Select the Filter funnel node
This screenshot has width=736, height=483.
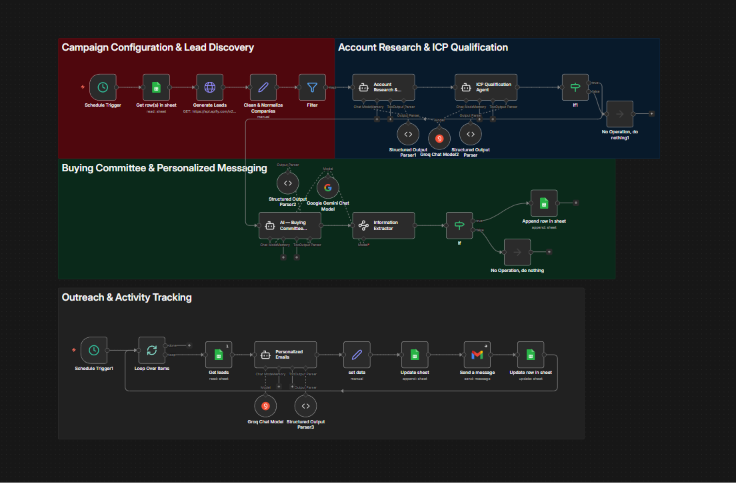click(312, 87)
